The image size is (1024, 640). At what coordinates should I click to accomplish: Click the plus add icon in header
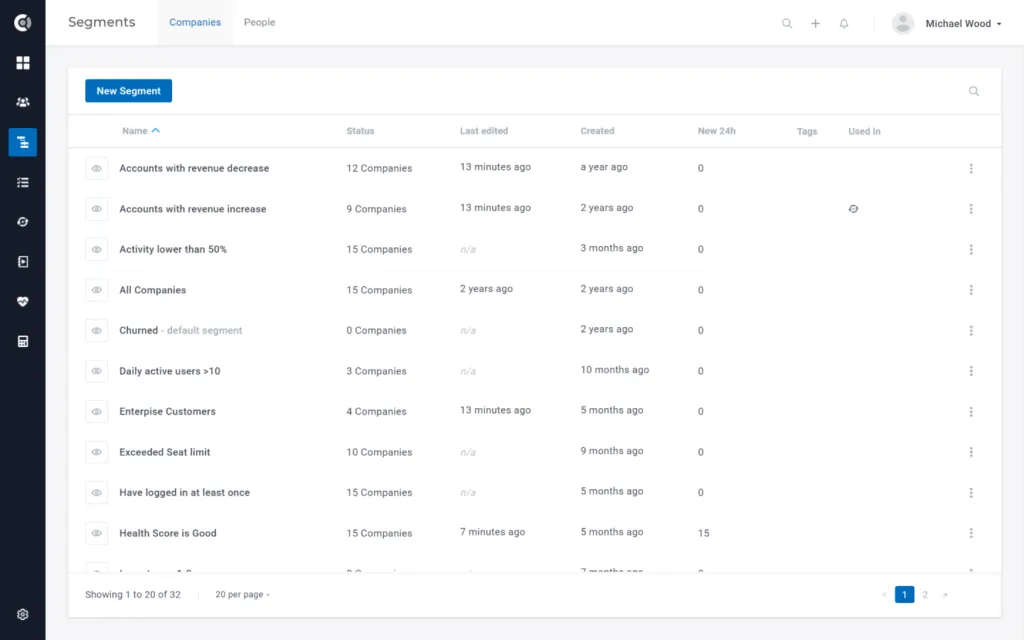pos(816,24)
